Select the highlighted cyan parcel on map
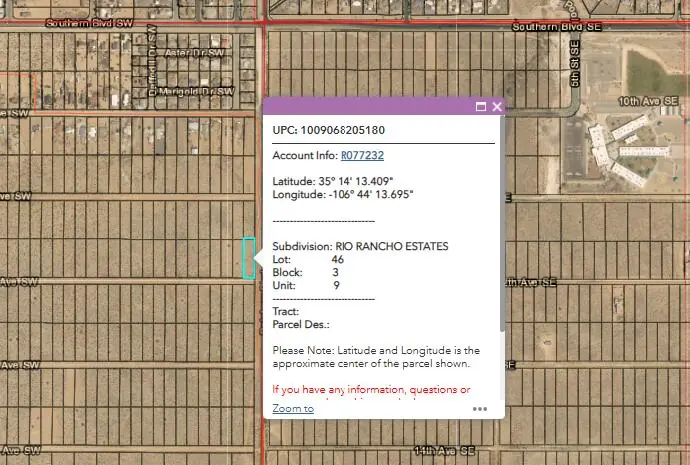This screenshot has width=690, height=465. click(249, 258)
